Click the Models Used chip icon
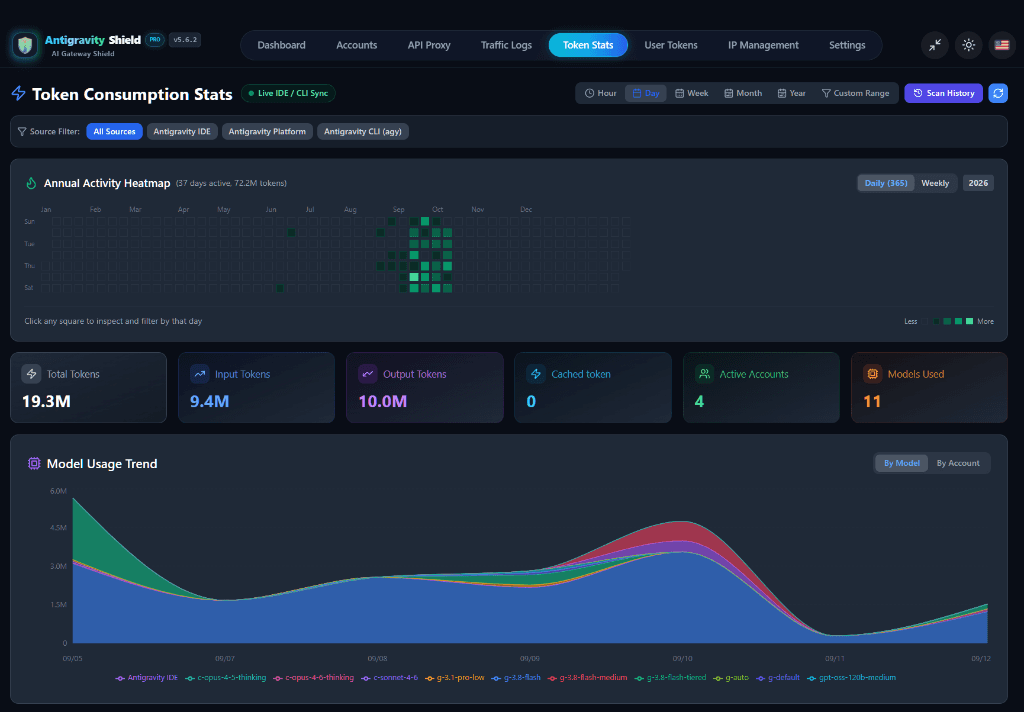This screenshot has height=712, width=1024. click(872, 374)
